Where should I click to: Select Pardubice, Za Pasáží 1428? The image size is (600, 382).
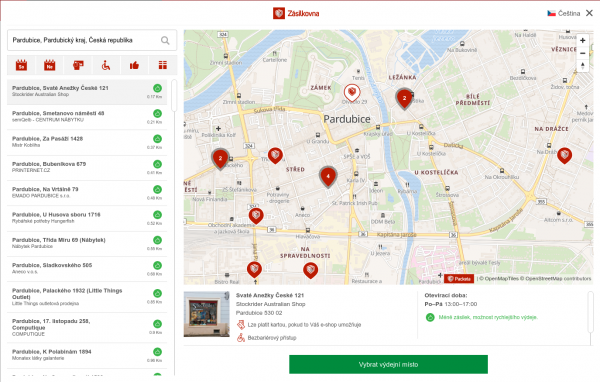[x=87, y=142]
